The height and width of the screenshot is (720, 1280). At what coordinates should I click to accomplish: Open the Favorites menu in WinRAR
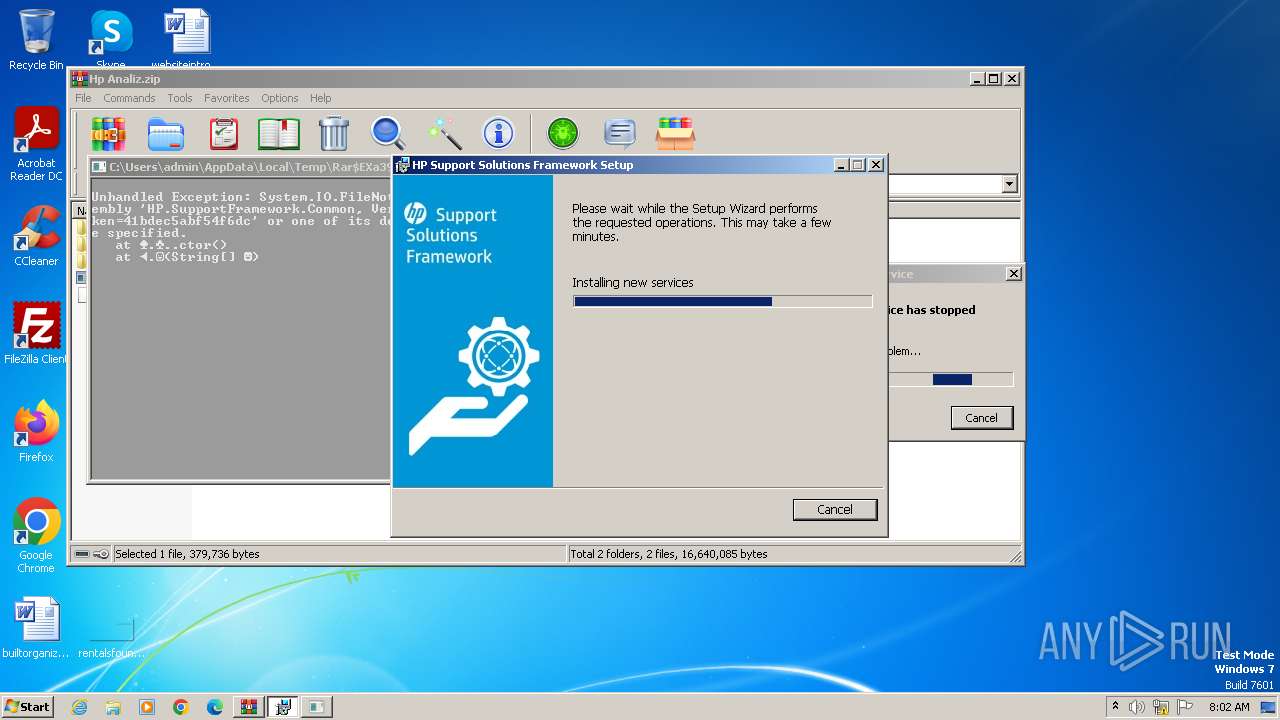227,98
